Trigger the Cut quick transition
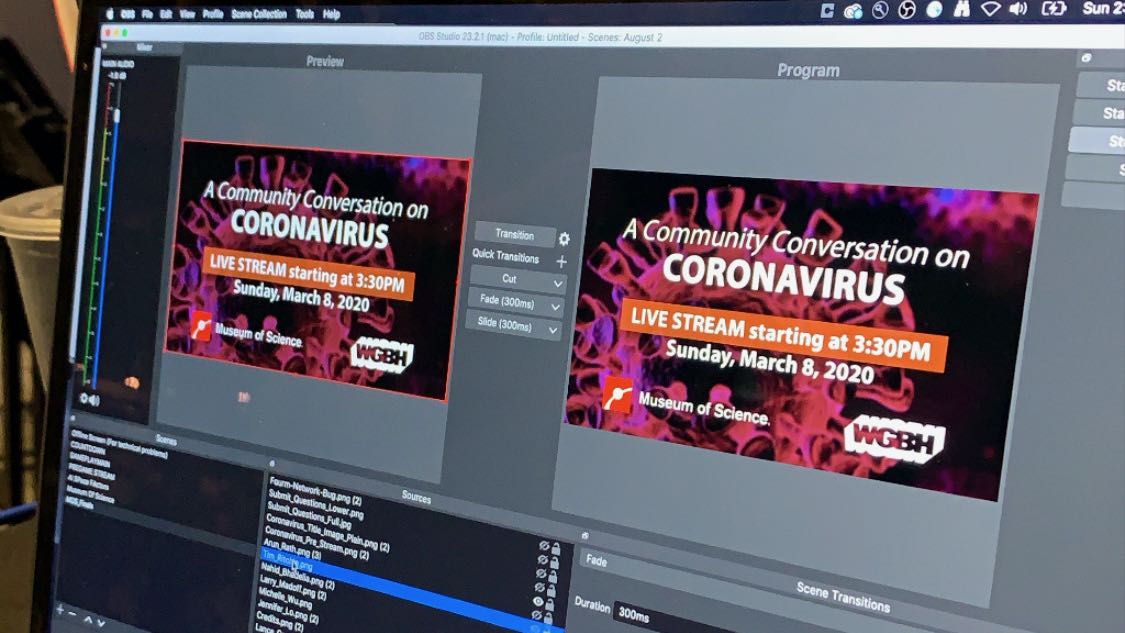The height and width of the screenshot is (633, 1125). (x=509, y=278)
